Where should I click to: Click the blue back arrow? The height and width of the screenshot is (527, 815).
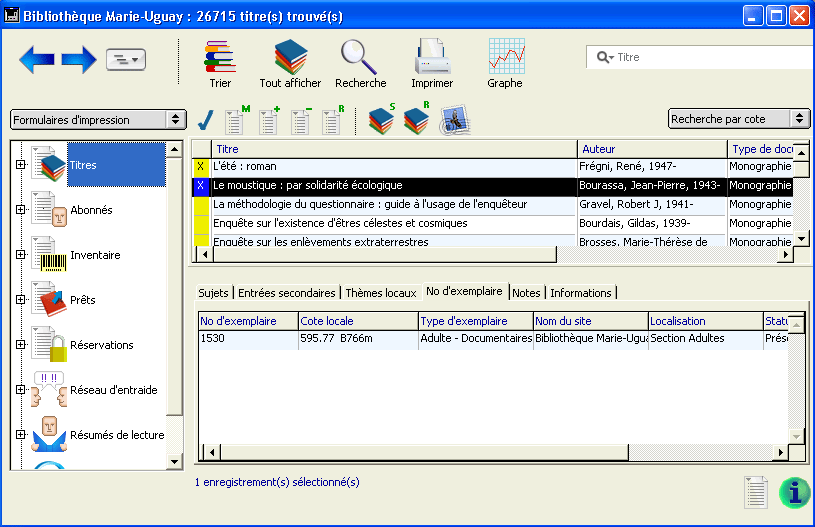tap(37, 60)
